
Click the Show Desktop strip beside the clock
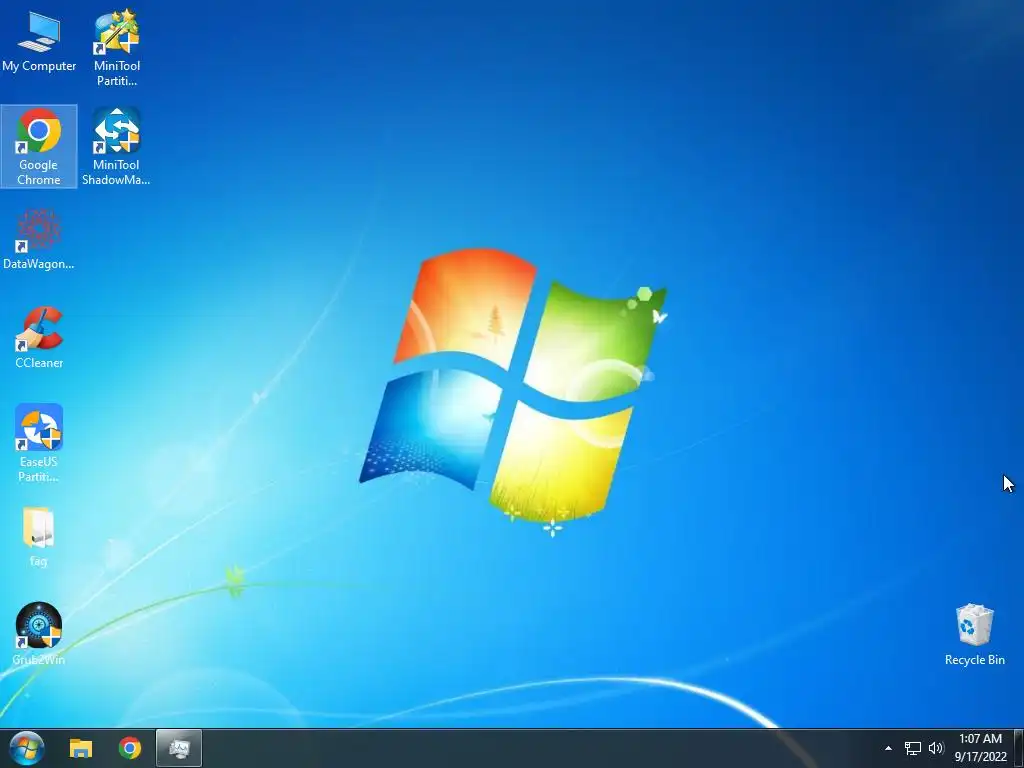tap(1018, 748)
